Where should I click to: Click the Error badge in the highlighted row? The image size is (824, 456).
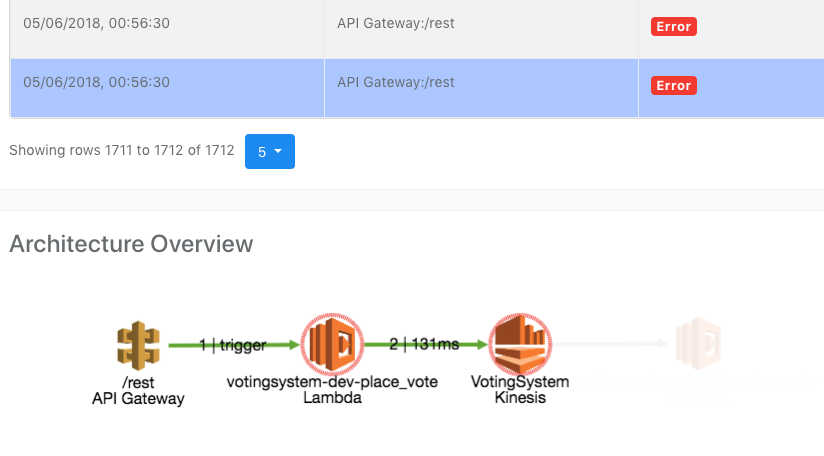coord(674,86)
